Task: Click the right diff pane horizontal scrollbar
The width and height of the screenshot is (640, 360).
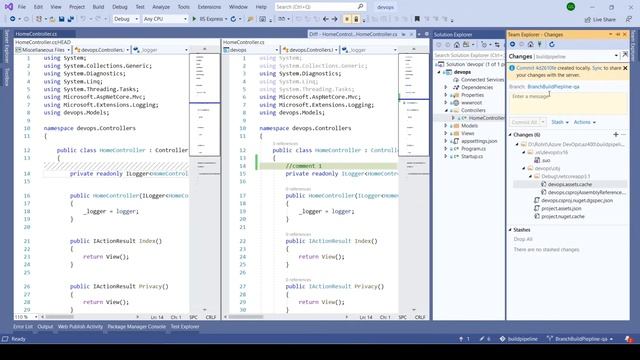Action: [x=286, y=317]
